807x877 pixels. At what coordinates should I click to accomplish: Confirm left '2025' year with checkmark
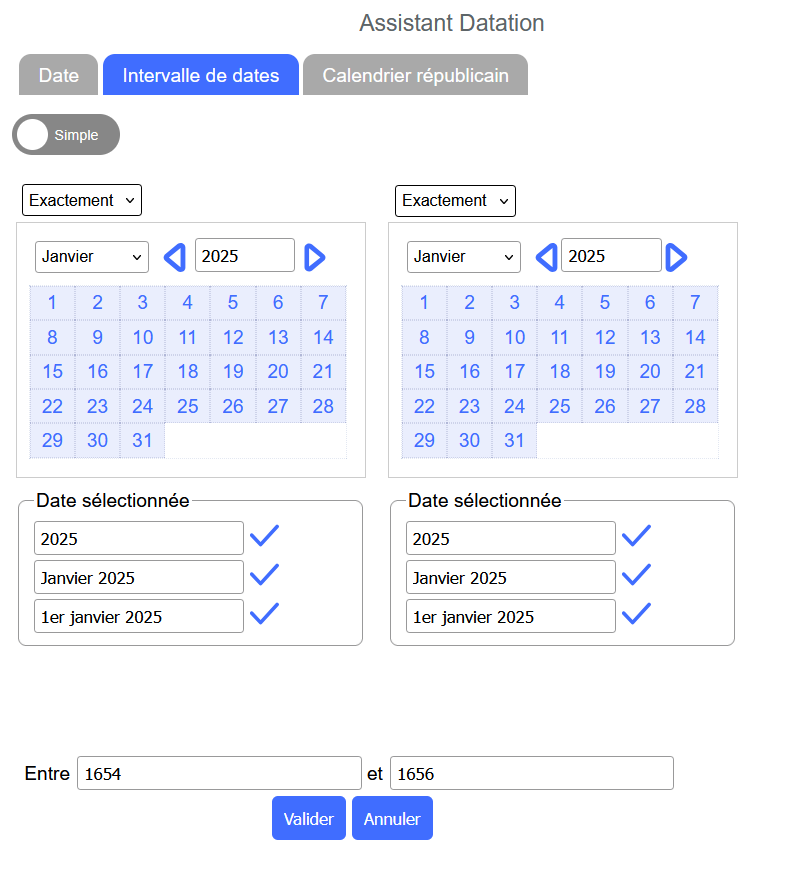[x=264, y=537]
